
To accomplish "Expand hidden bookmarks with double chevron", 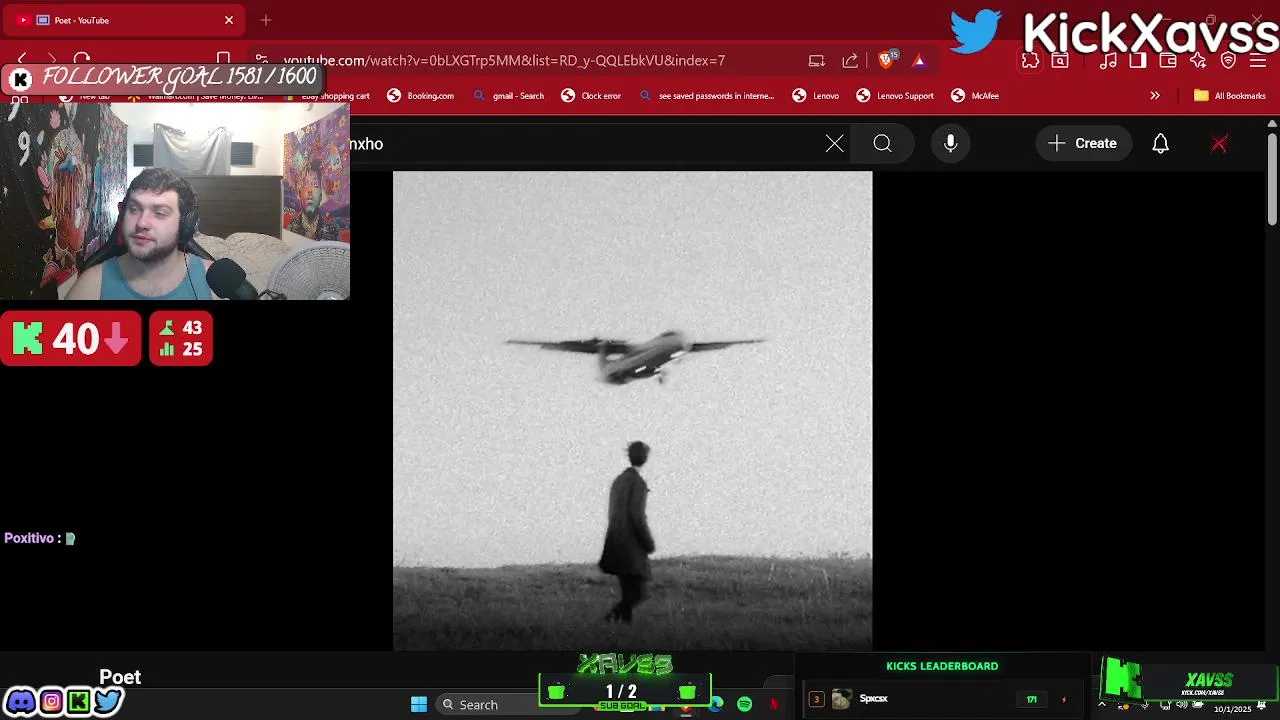I will tap(1155, 96).
